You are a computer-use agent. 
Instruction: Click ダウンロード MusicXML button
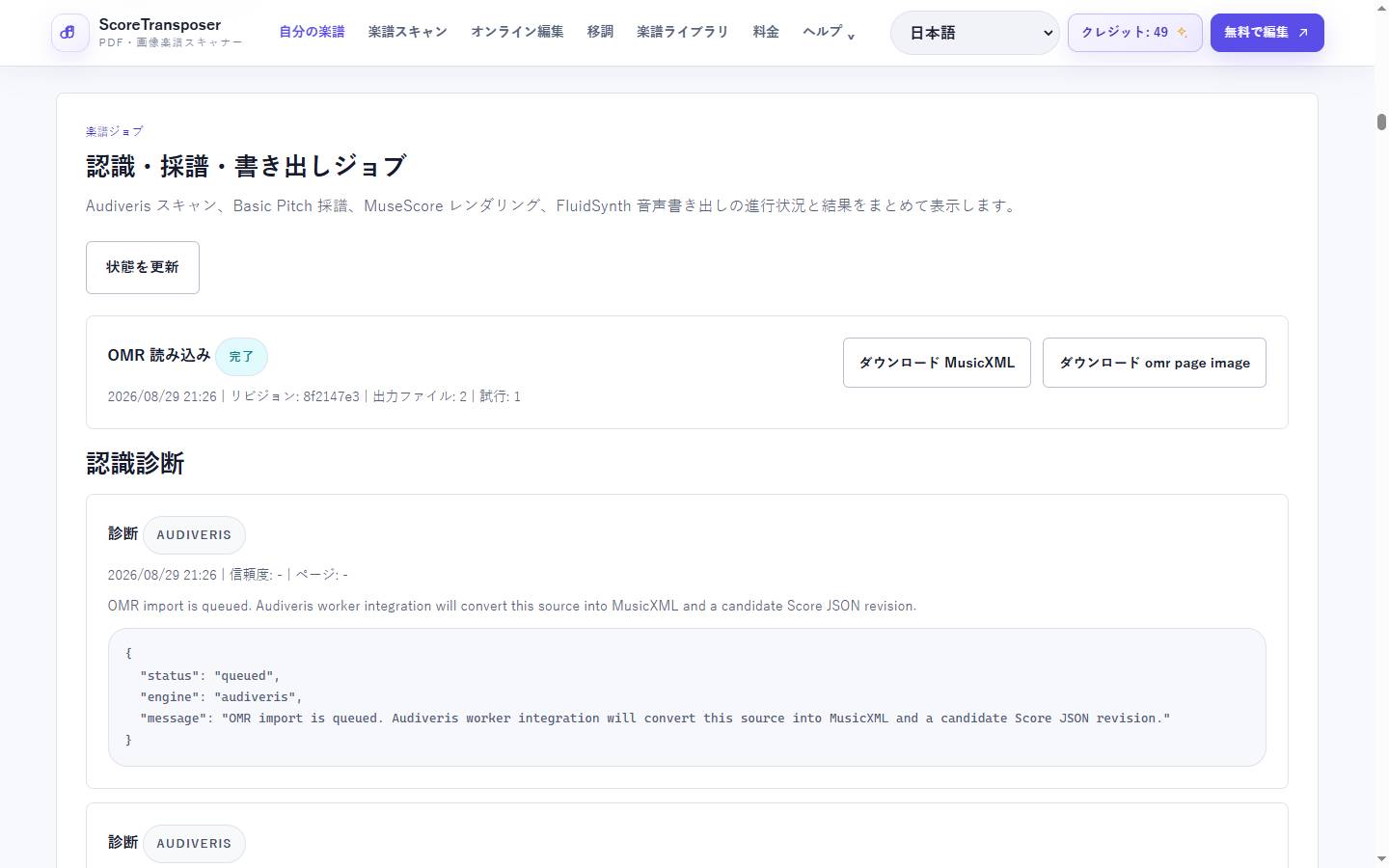pyautogui.click(x=937, y=363)
